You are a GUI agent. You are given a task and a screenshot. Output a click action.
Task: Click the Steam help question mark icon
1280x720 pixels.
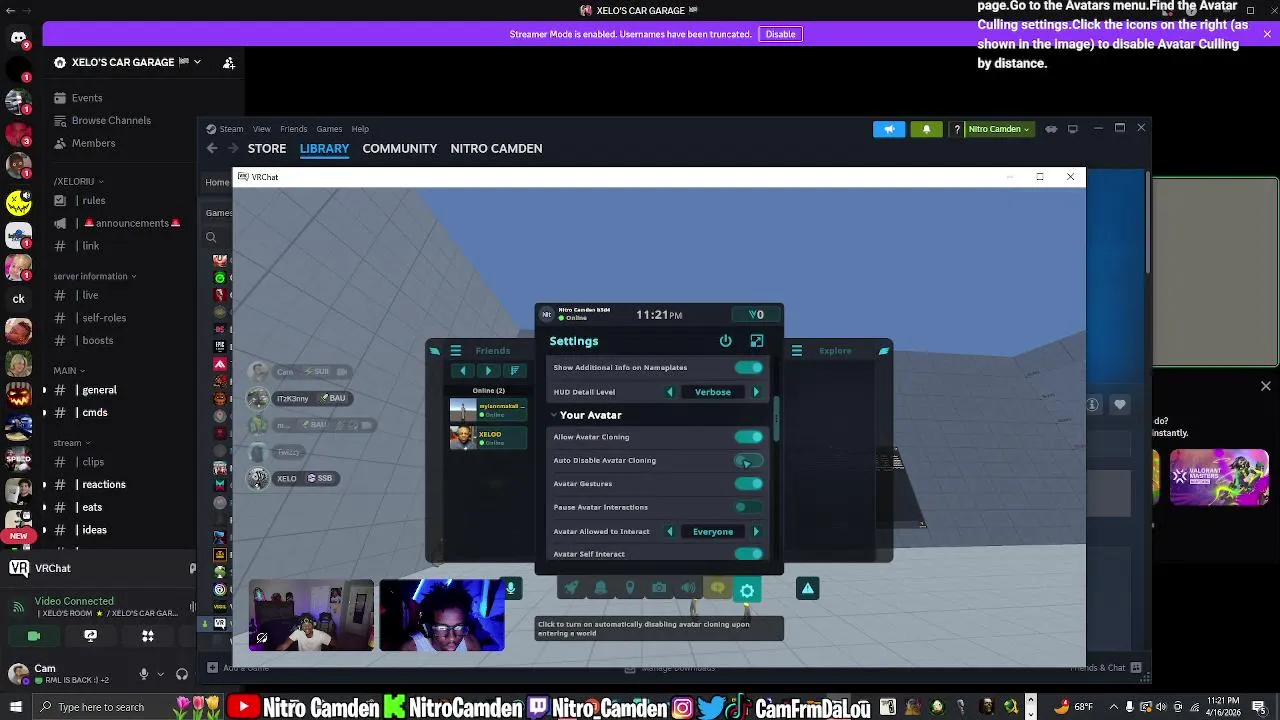[x=957, y=129]
